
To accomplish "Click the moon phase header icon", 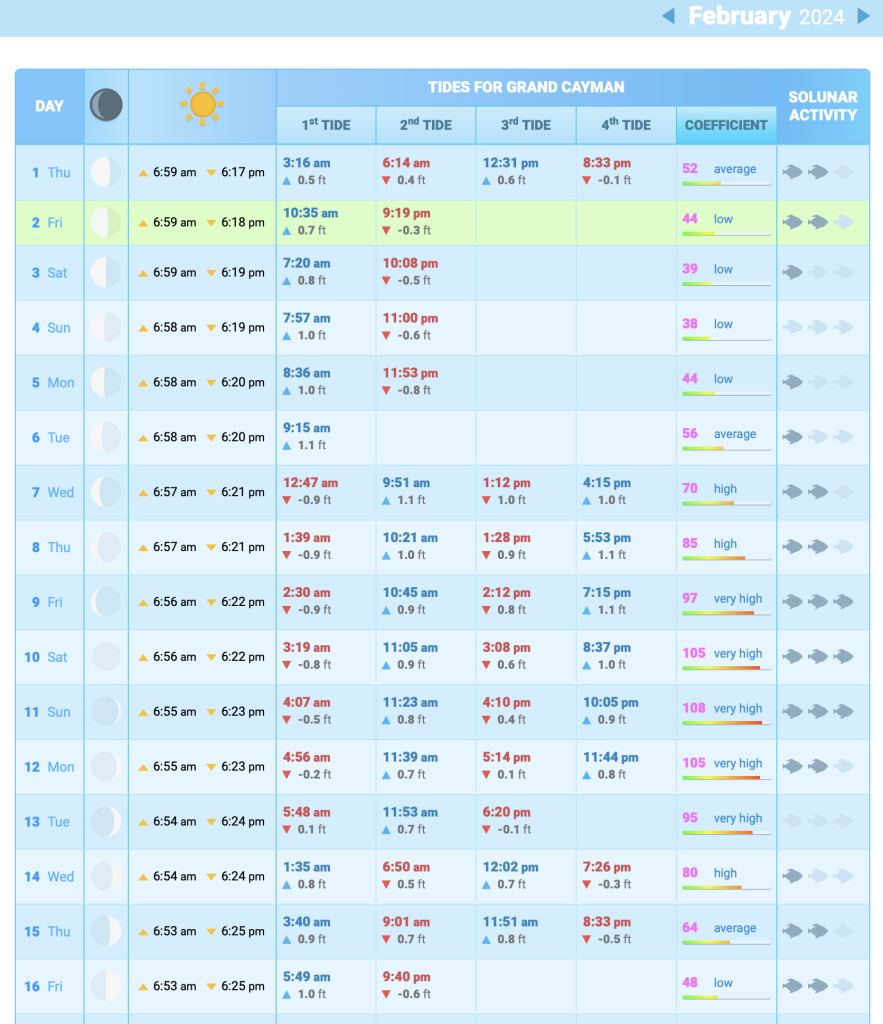I will pyautogui.click(x=106, y=105).
